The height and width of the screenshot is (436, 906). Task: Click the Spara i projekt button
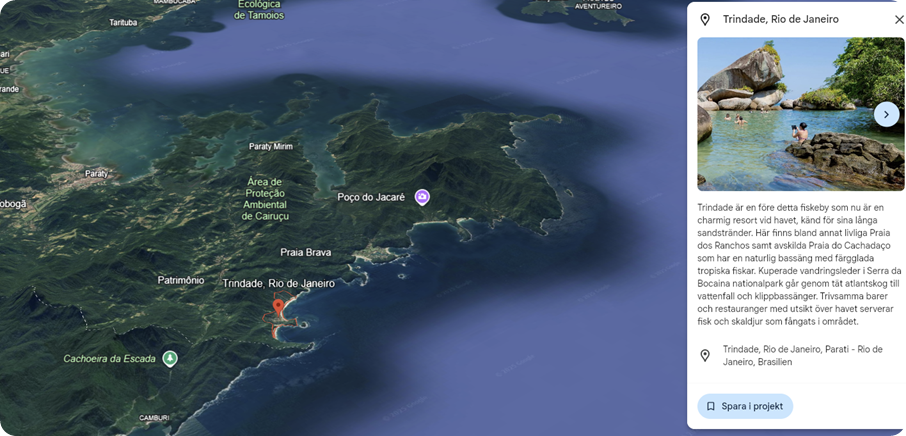point(745,406)
